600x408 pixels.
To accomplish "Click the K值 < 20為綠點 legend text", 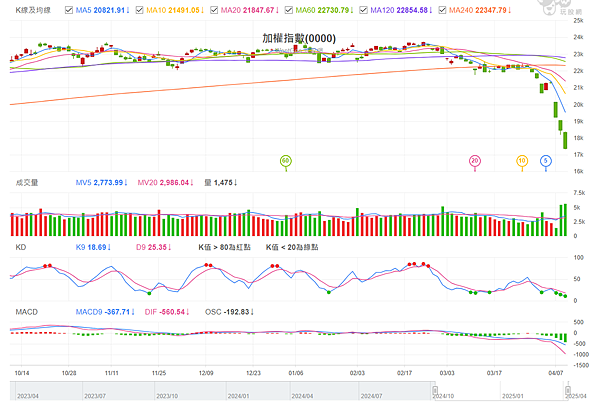I will point(292,248).
